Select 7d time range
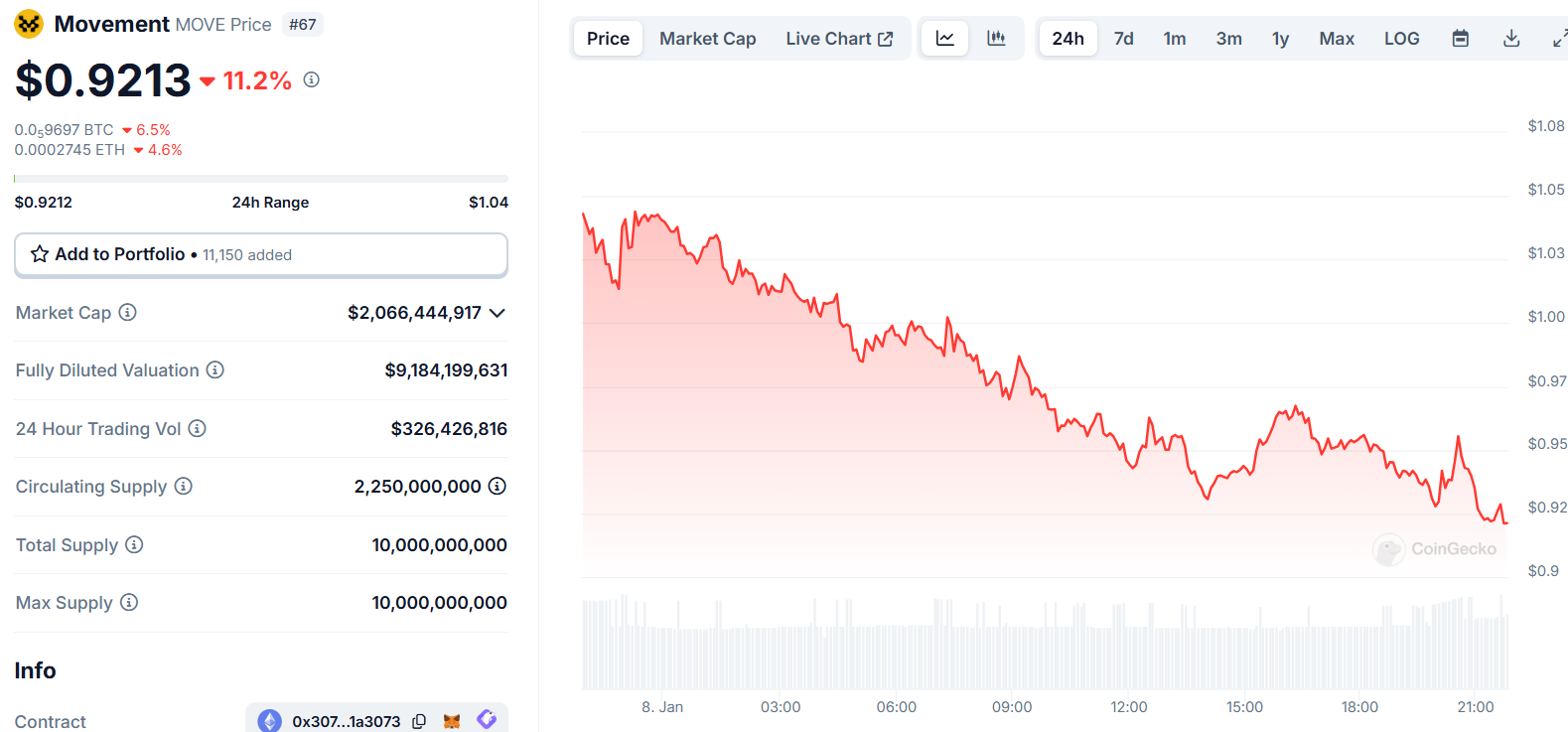 pos(1124,39)
